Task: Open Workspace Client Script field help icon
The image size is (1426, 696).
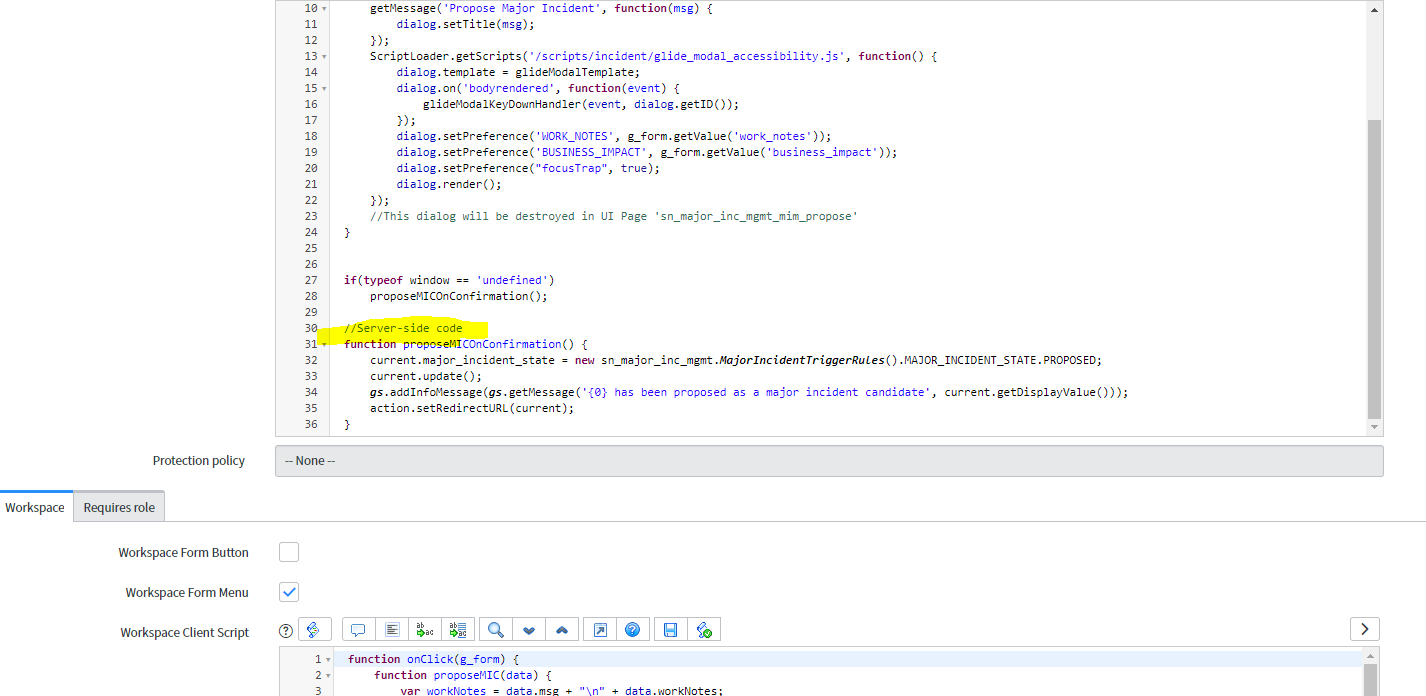Action: click(286, 631)
